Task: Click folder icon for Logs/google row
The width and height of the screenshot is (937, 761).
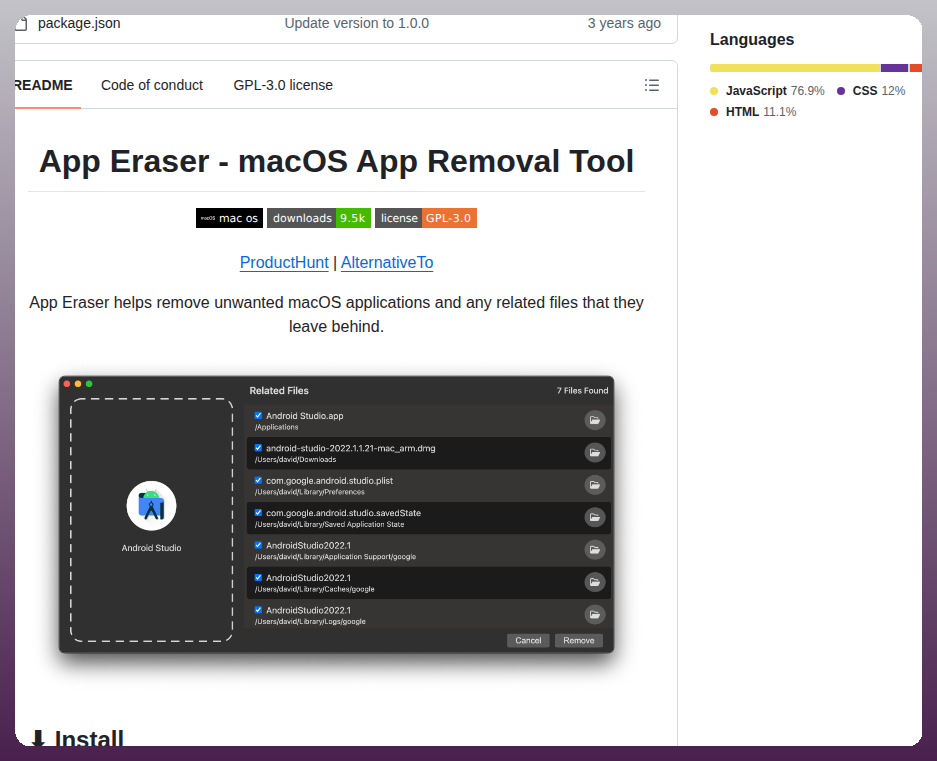Action: [595, 614]
